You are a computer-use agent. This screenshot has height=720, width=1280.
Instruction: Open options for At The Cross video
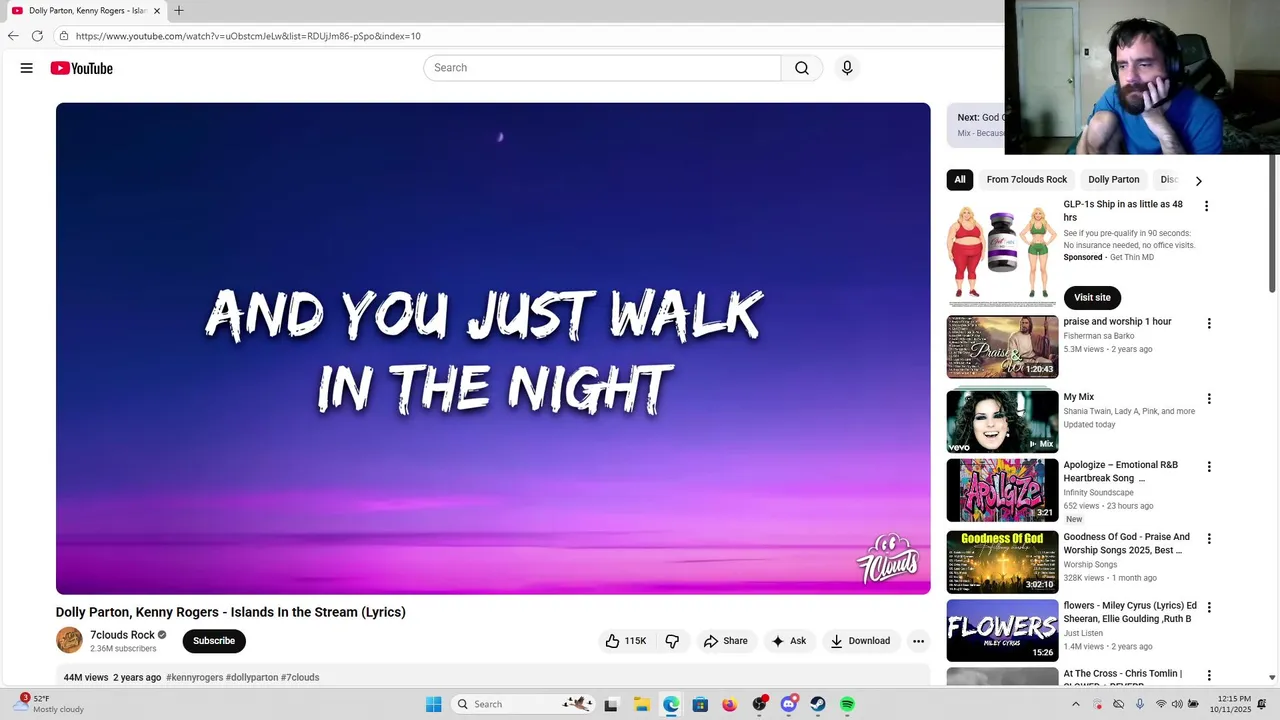(1208, 676)
